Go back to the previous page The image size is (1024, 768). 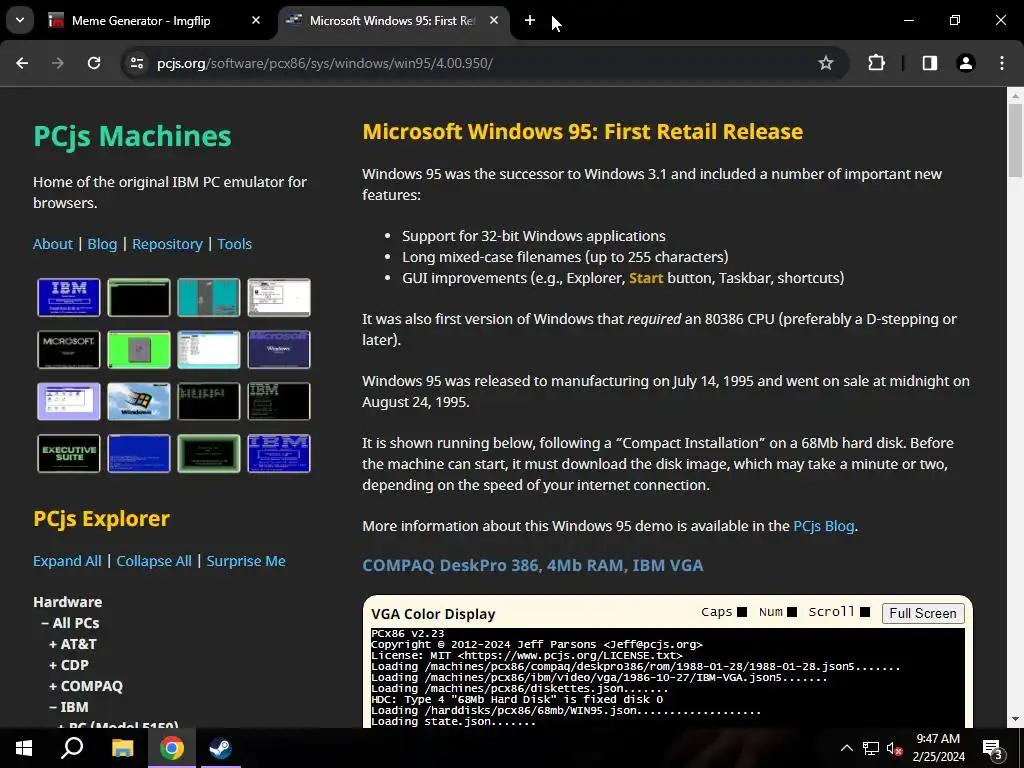coord(22,63)
